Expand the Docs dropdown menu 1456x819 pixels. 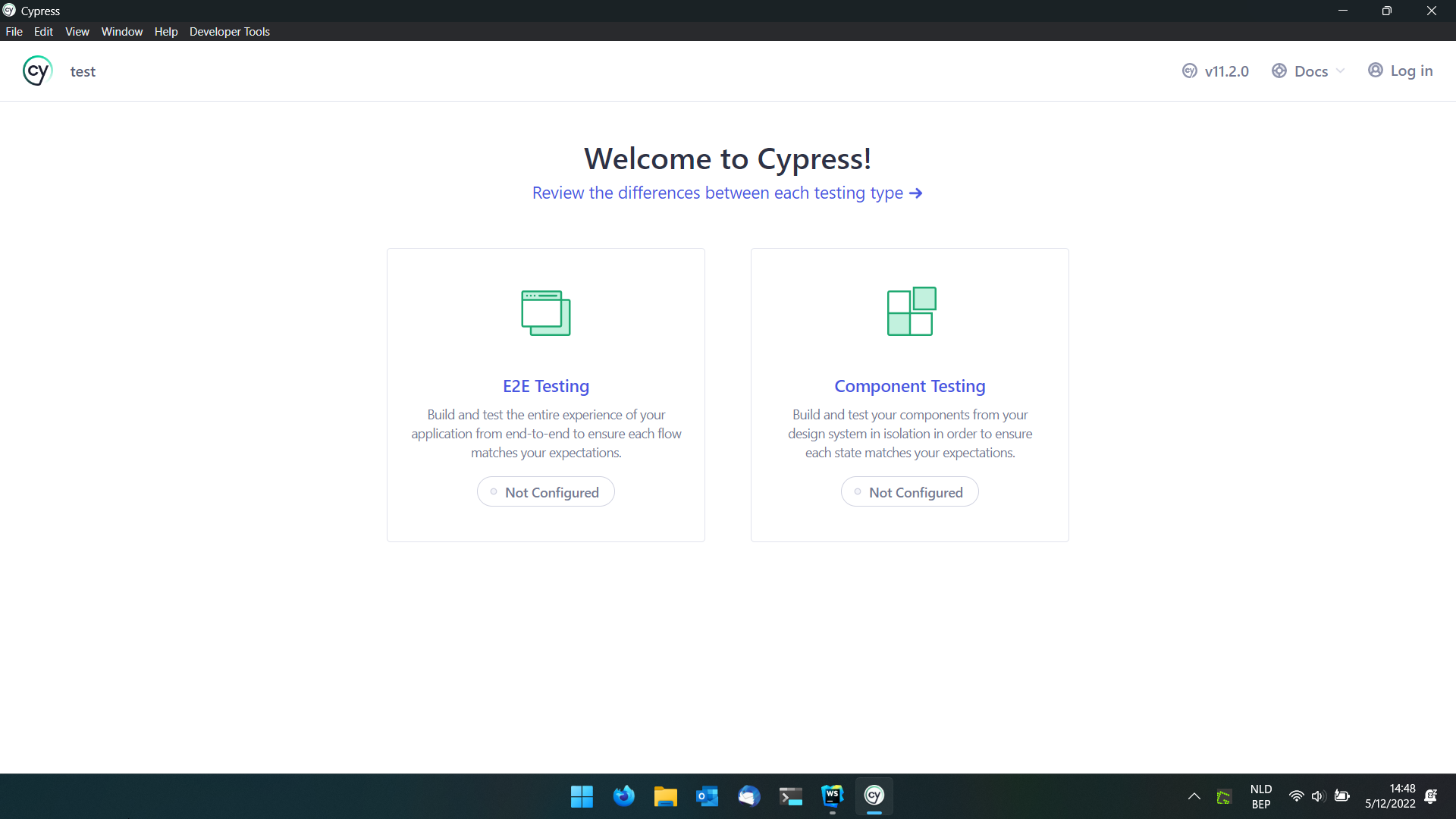tap(1309, 71)
